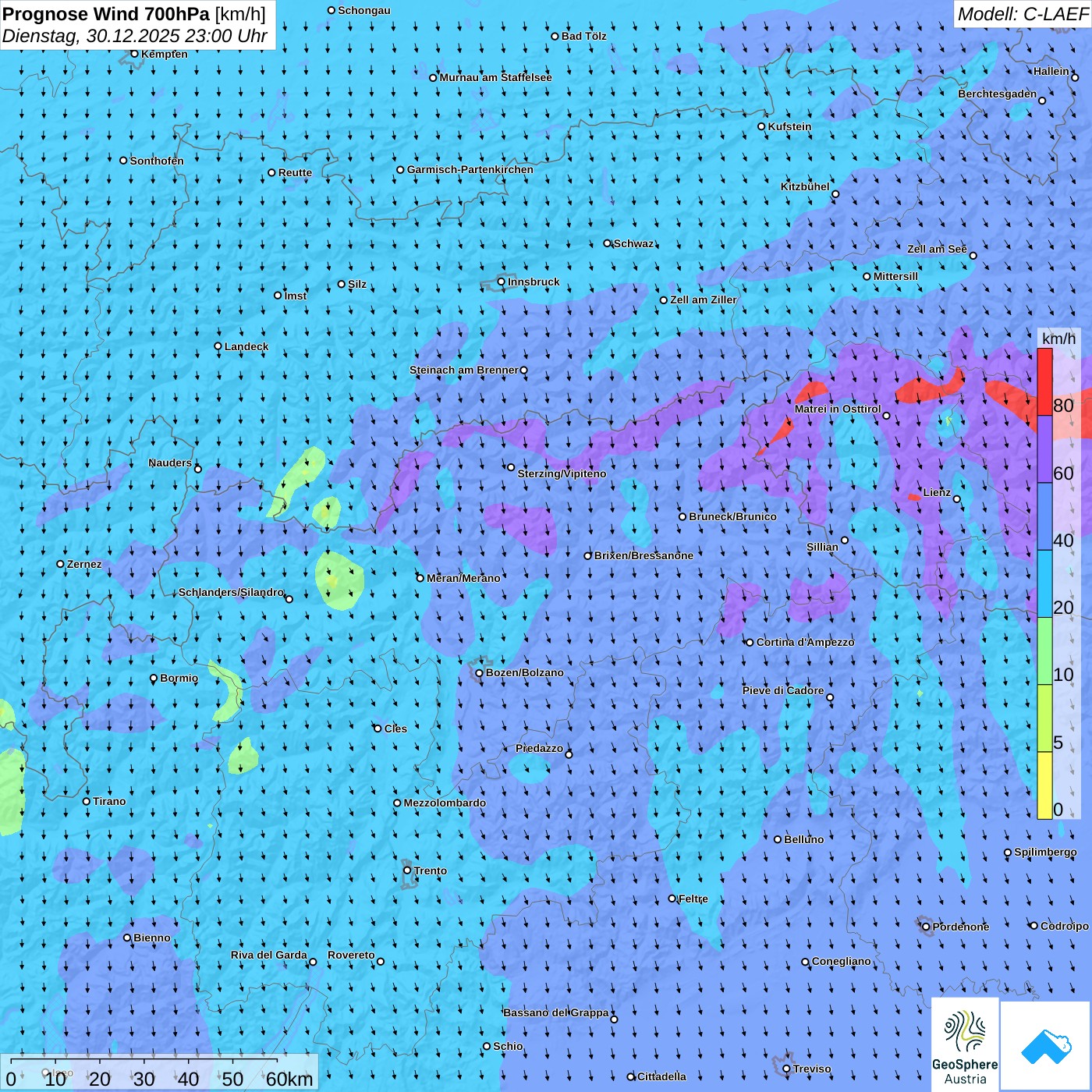
Task: Click the date 'Dienstag, 30.12.2025 23:00 Uhr'
Action: pyautogui.click(x=134, y=36)
